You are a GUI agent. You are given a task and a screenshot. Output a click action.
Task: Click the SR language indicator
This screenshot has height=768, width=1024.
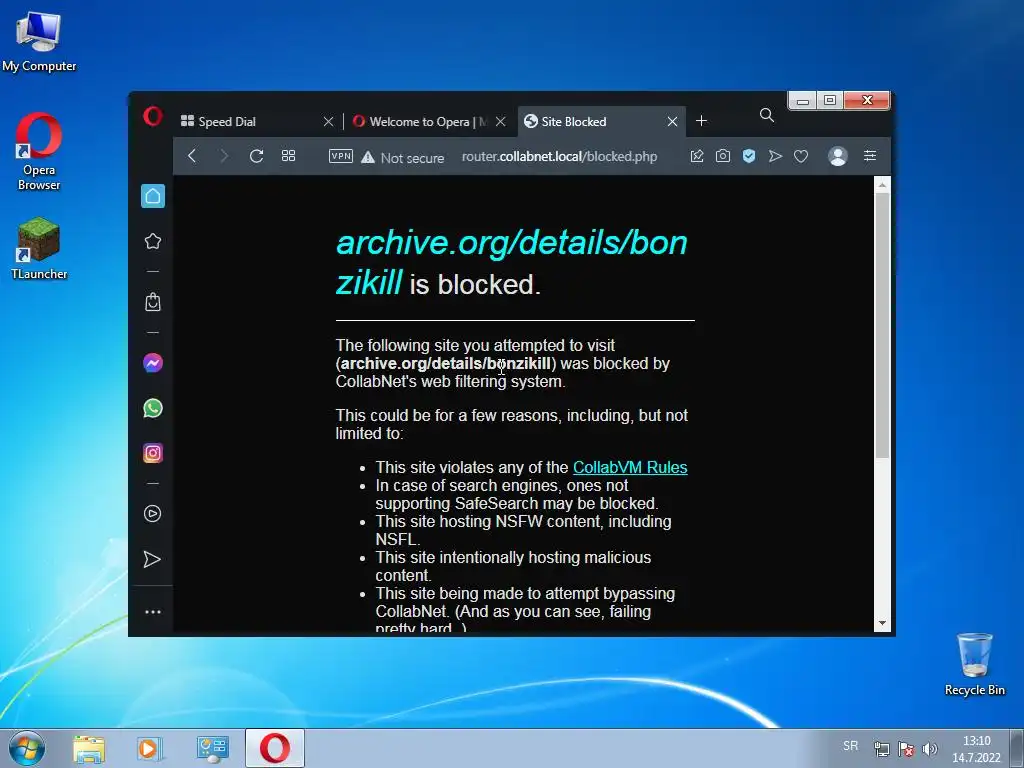(x=850, y=746)
